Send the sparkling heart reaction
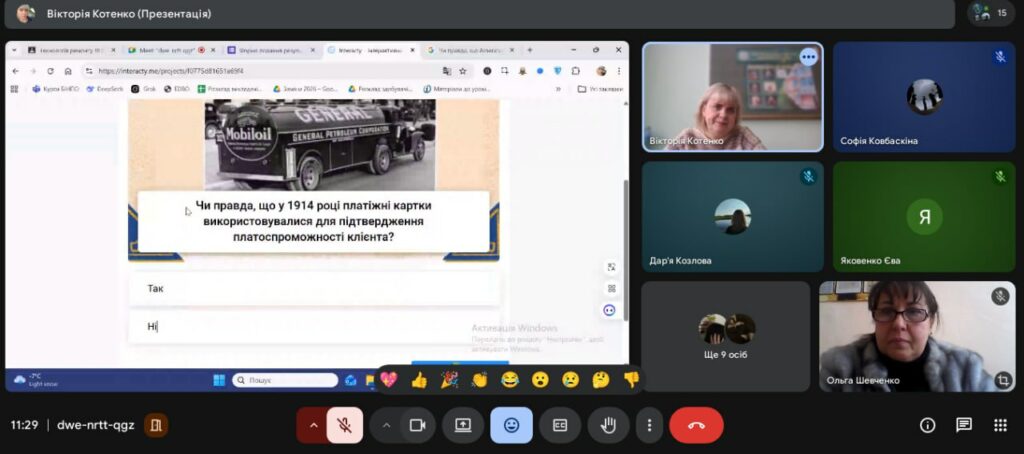Screen dimensions: 1024x454 pyautogui.click(x=389, y=380)
